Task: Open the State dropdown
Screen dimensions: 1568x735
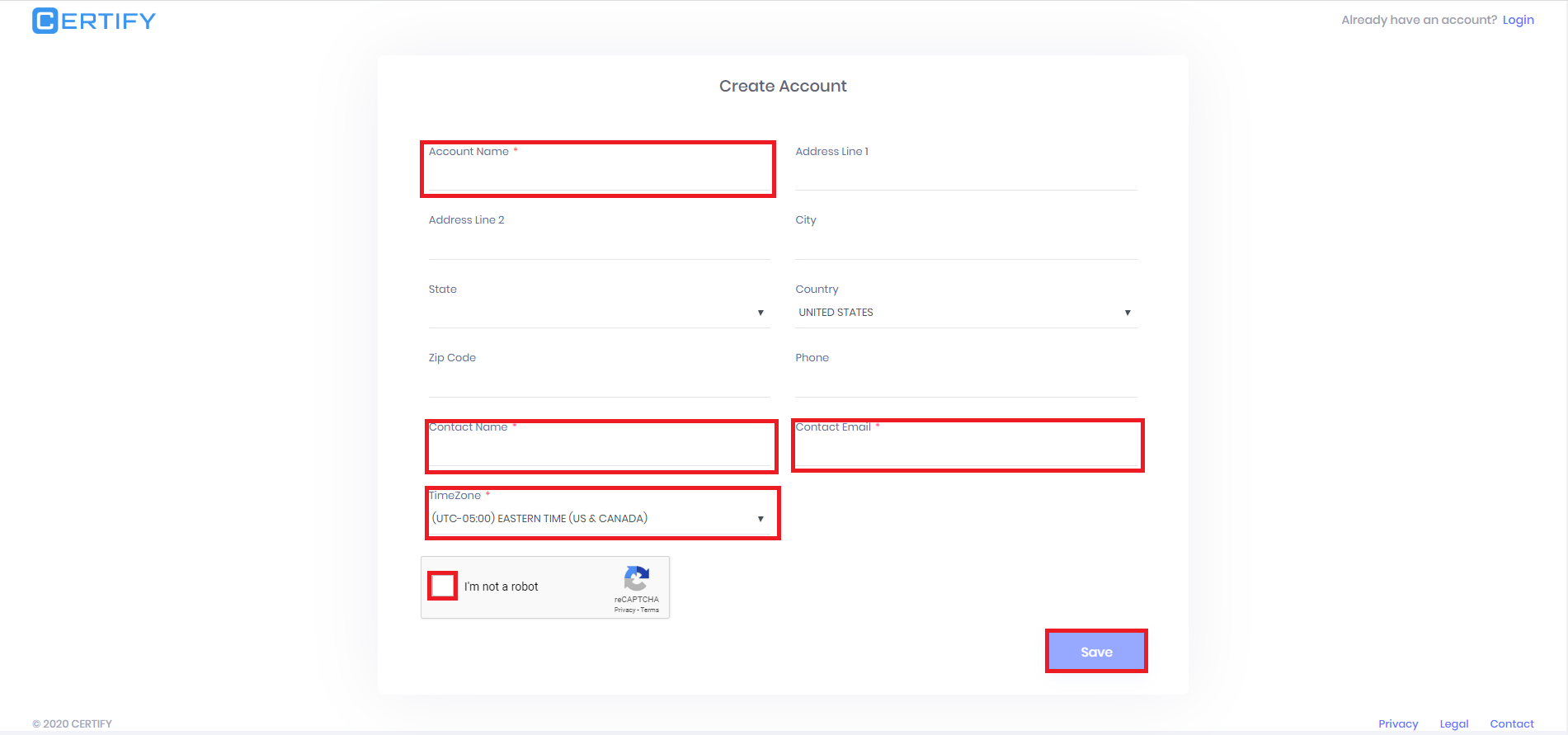Action: 600,313
